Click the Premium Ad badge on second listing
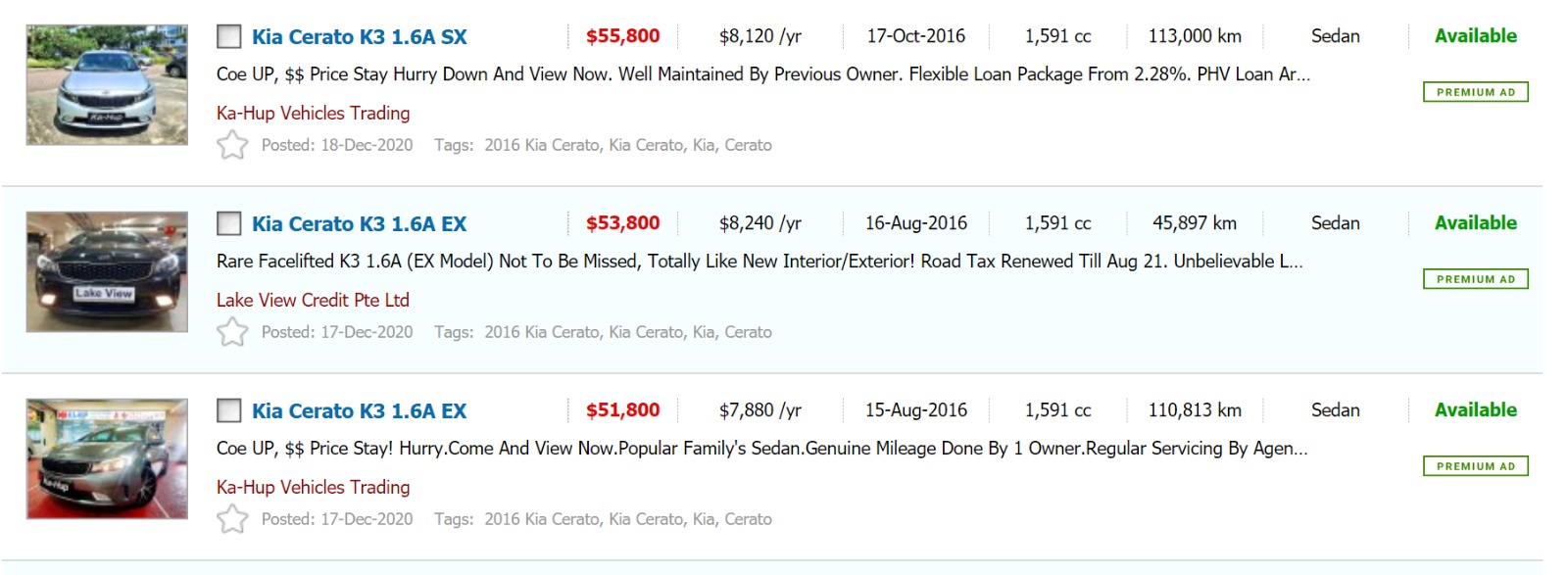 point(1475,279)
